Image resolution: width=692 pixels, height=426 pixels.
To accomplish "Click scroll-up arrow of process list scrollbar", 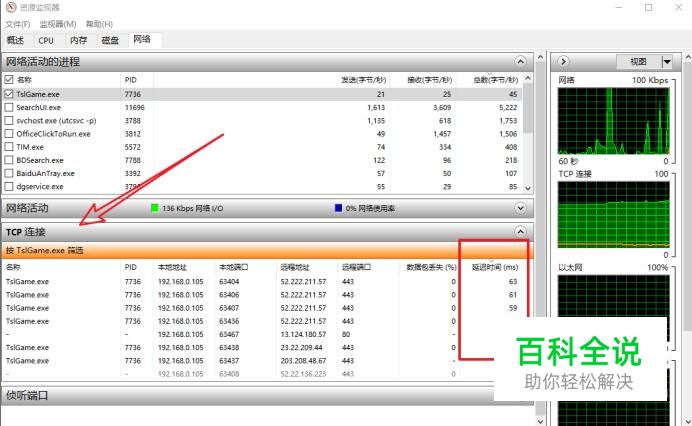I will pyautogui.click(x=528, y=78).
